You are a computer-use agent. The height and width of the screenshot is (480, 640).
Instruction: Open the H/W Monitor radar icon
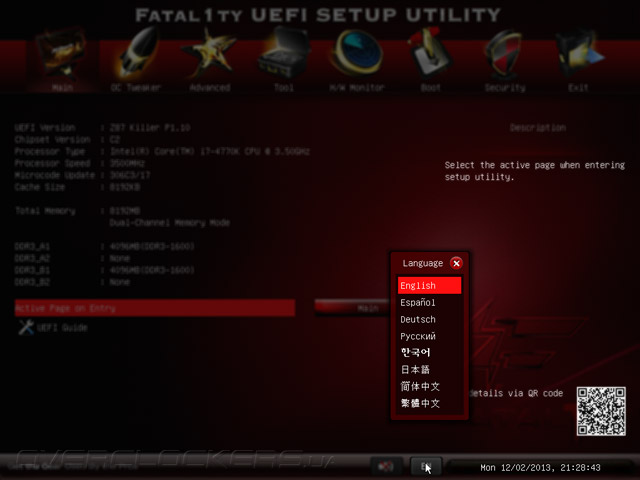coord(357,53)
